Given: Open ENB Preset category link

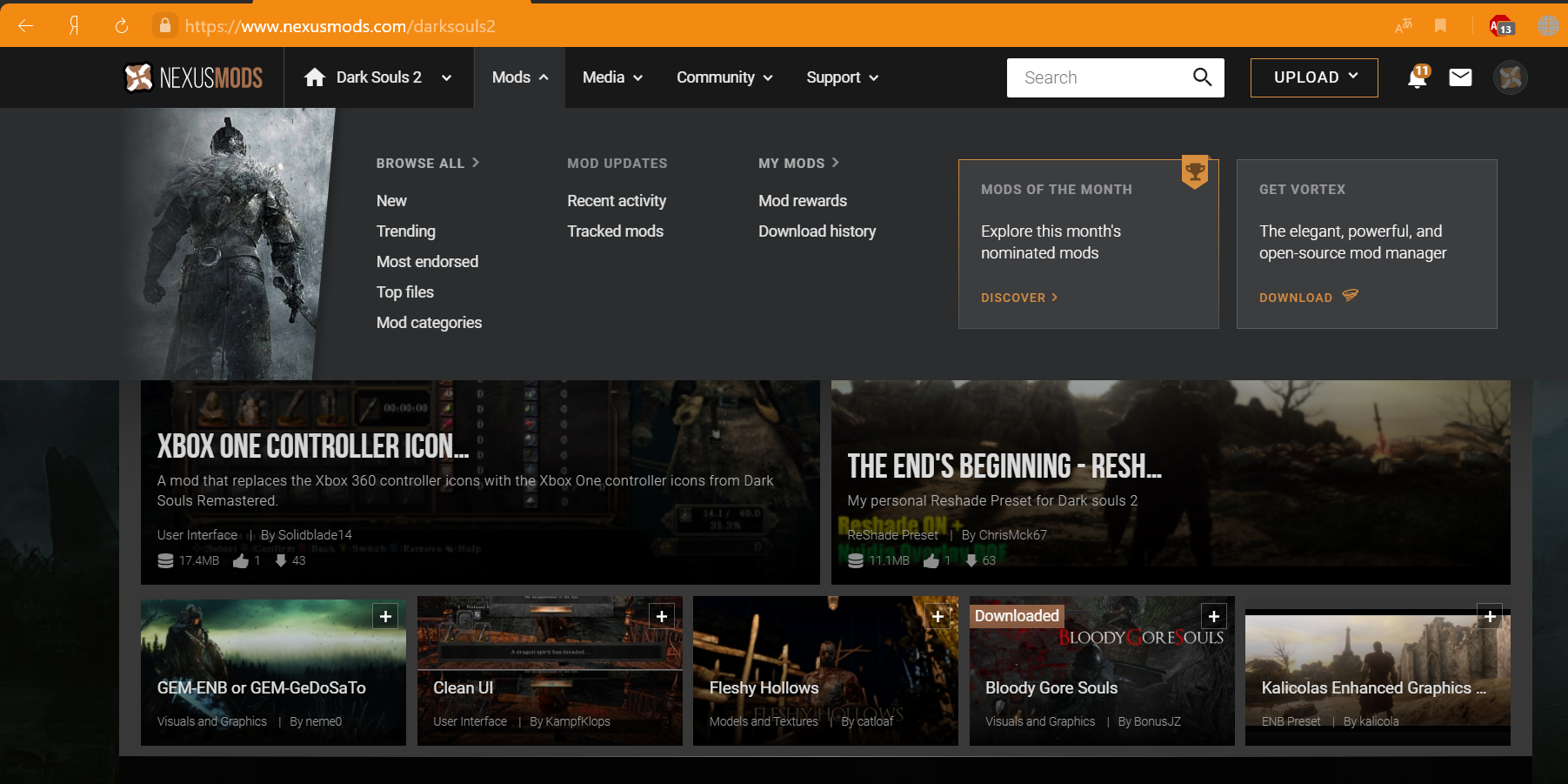Looking at the screenshot, I should tap(1291, 721).
